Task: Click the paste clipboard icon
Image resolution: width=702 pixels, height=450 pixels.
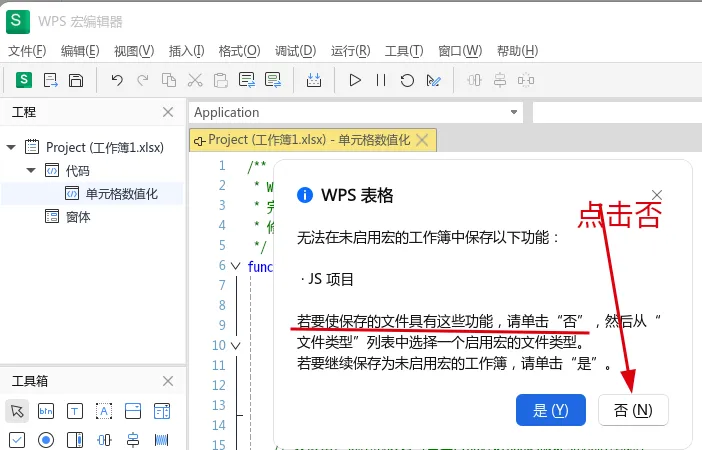Action: point(221,80)
